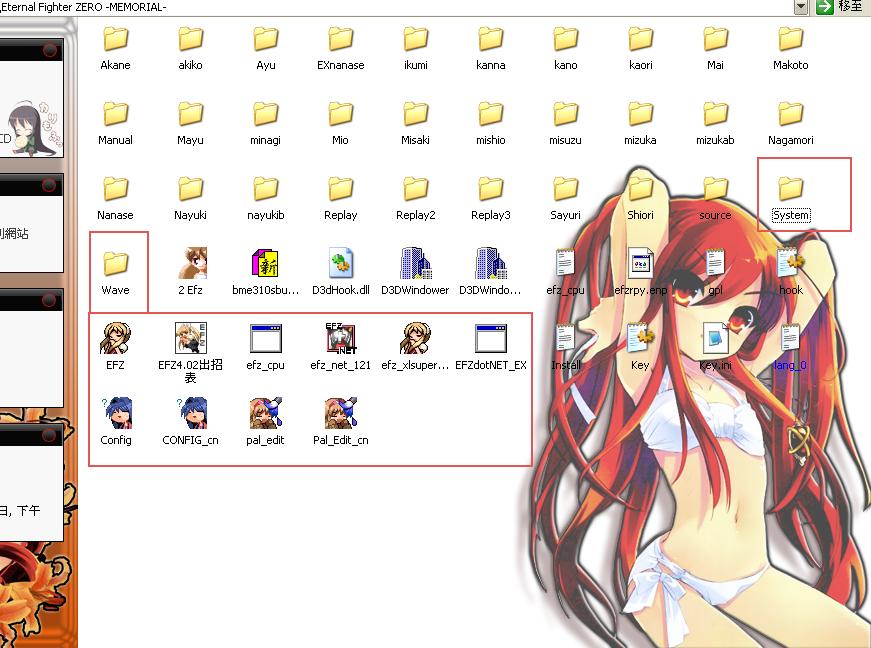Click the lang_0 file
Viewport: 871px width, 648px height.
pos(790,338)
